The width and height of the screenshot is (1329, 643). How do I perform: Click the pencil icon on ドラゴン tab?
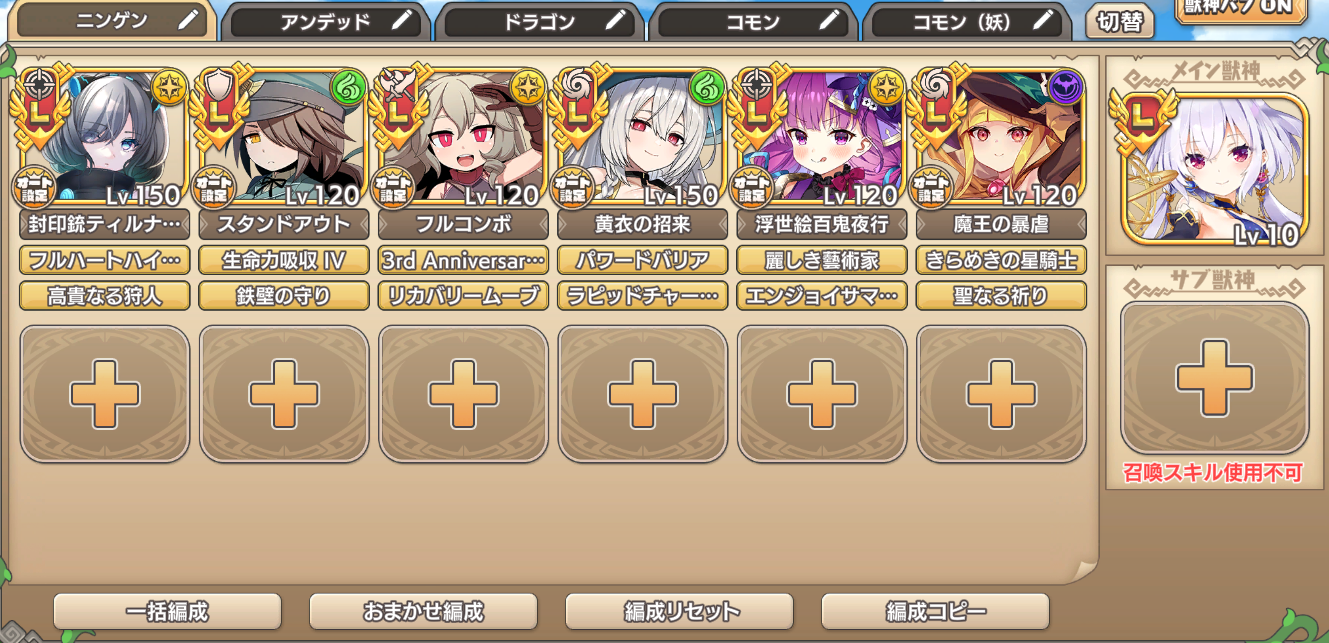(617, 21)
